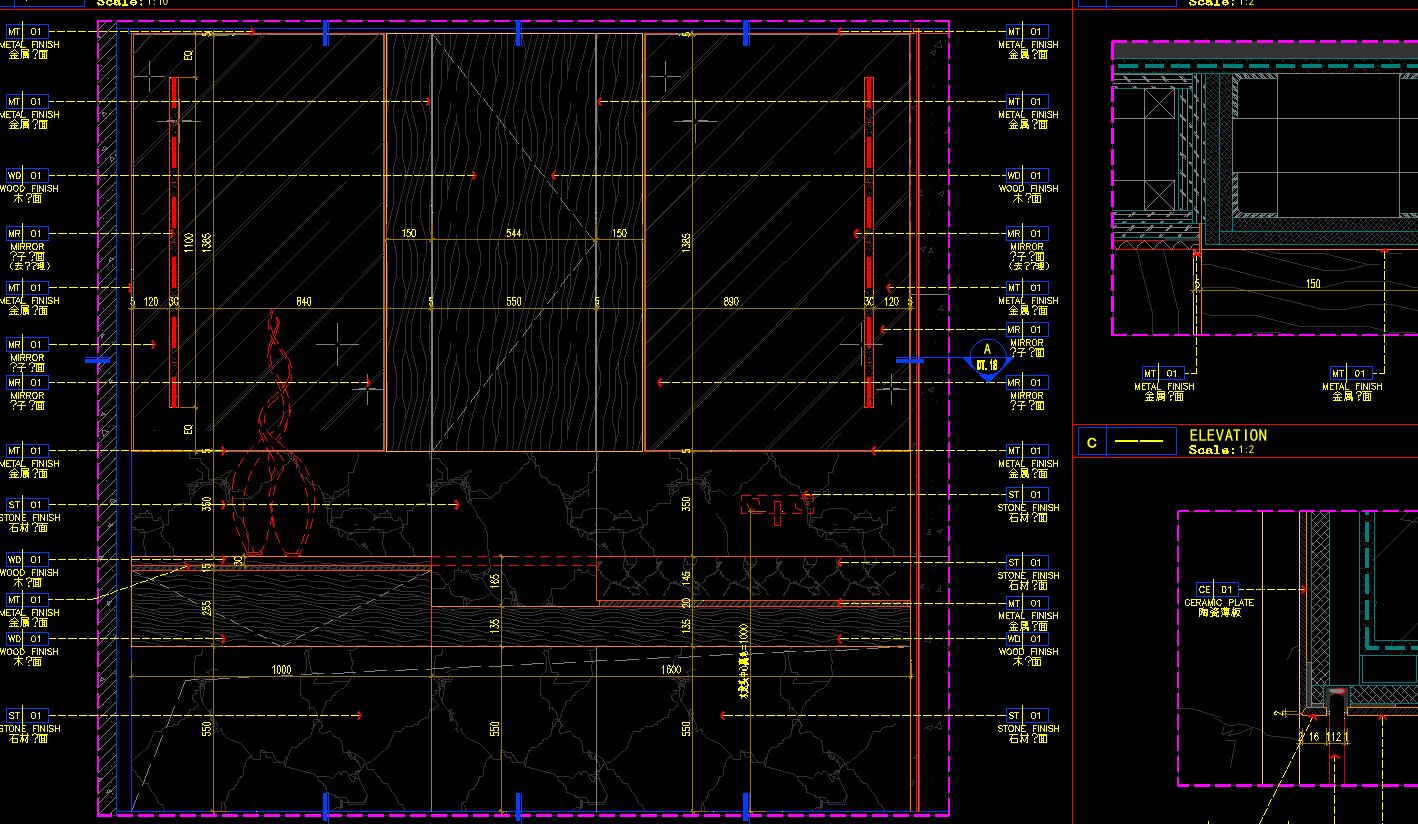Select the 840 dimension text
This screenshot has height=824, width=1418.
click(303, 301)
